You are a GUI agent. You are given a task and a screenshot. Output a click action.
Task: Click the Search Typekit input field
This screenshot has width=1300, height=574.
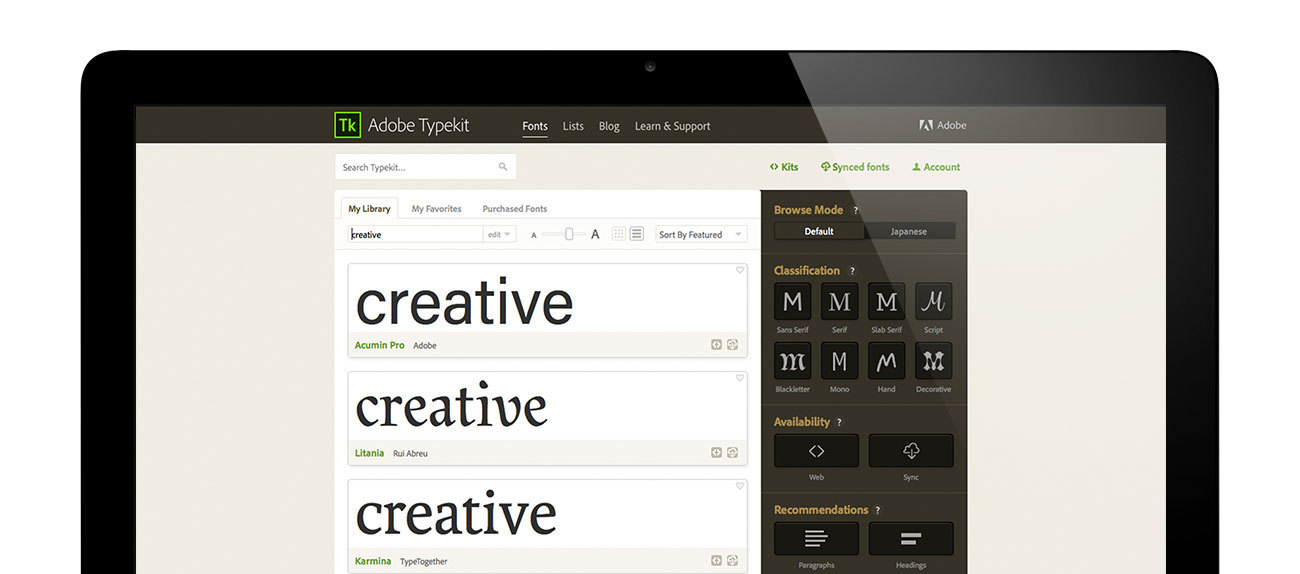418,167
